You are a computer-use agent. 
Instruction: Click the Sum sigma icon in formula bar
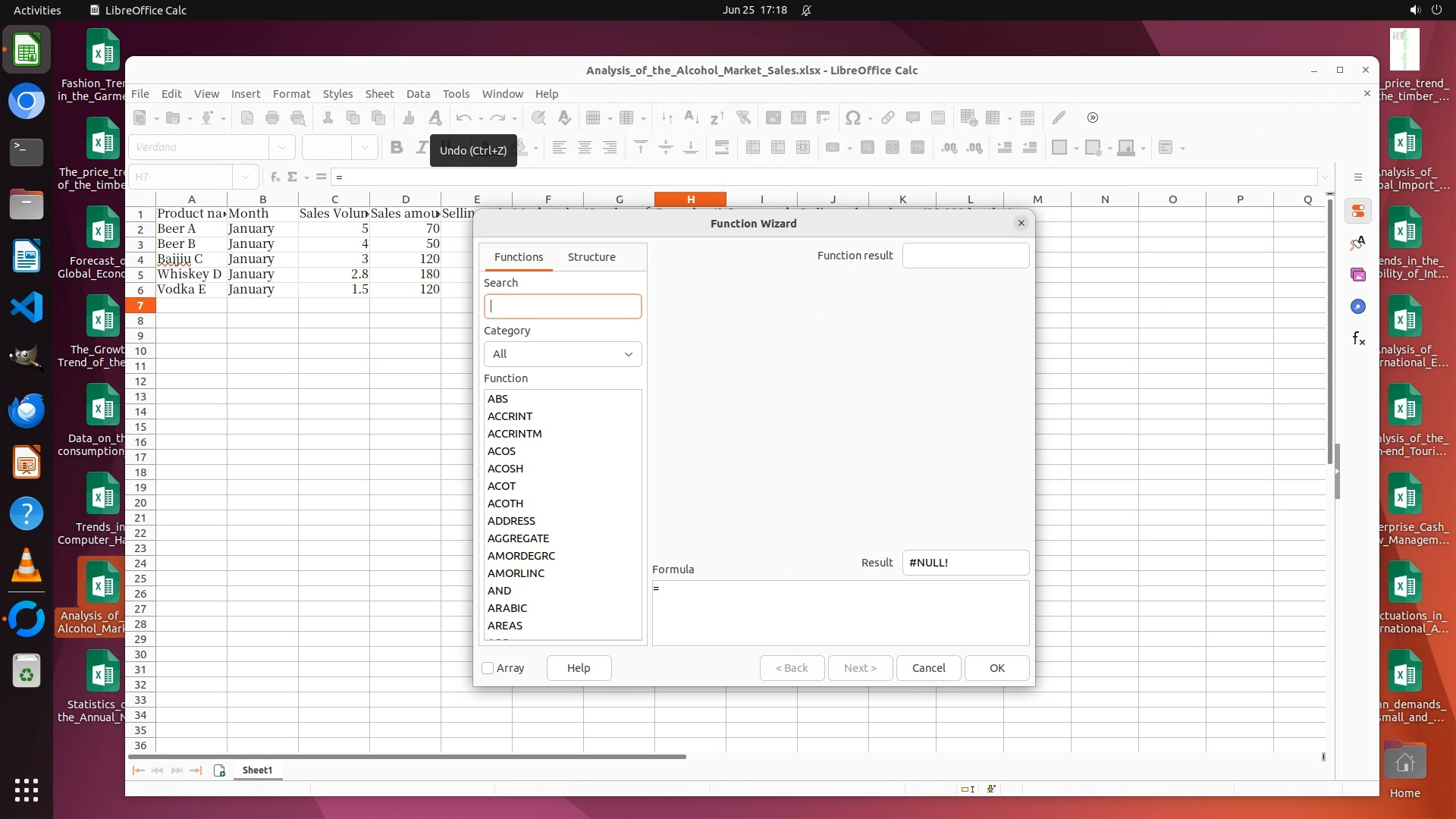point(292,177)
